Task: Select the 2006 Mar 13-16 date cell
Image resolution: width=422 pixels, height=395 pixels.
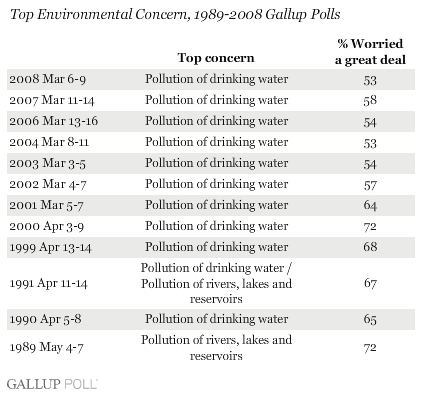Action: pos(54,121)
